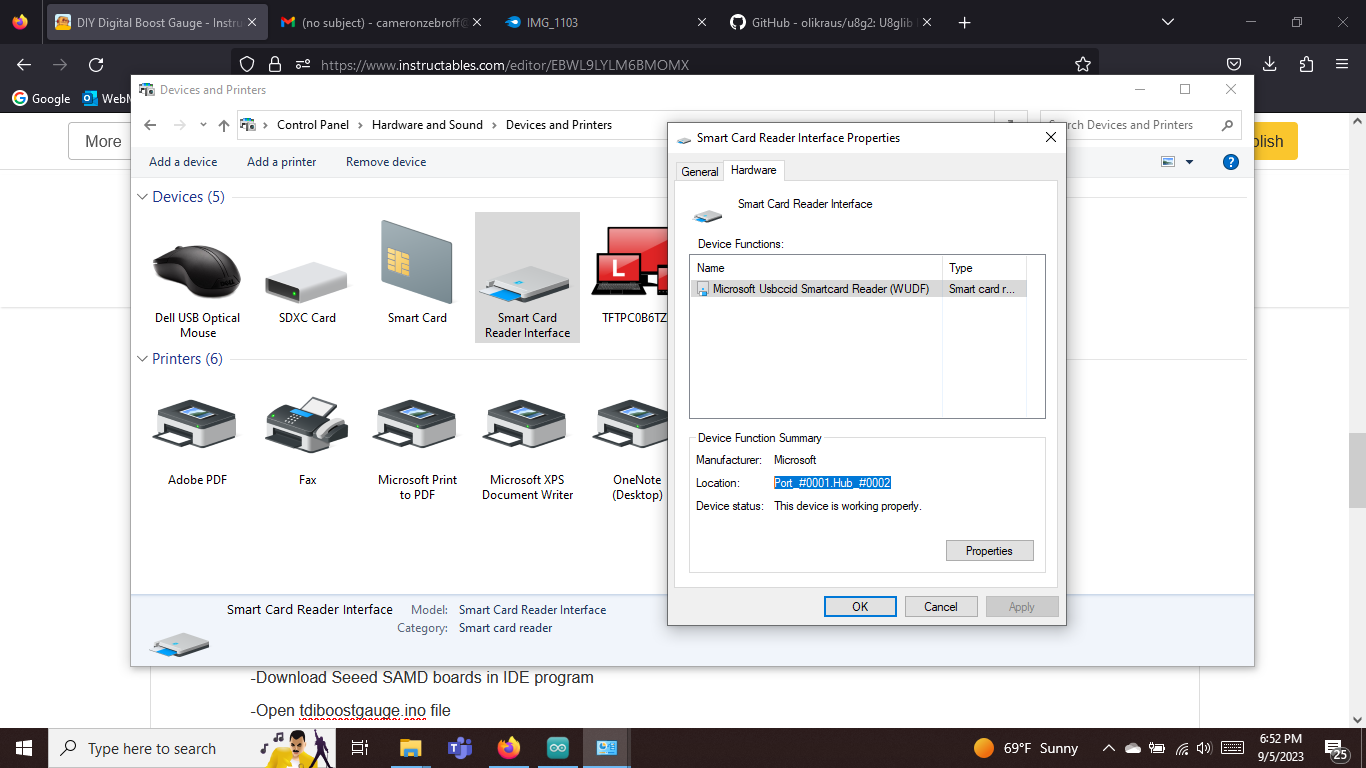
Task: Open the Google bookmark
Action: (x=41, y=98)
